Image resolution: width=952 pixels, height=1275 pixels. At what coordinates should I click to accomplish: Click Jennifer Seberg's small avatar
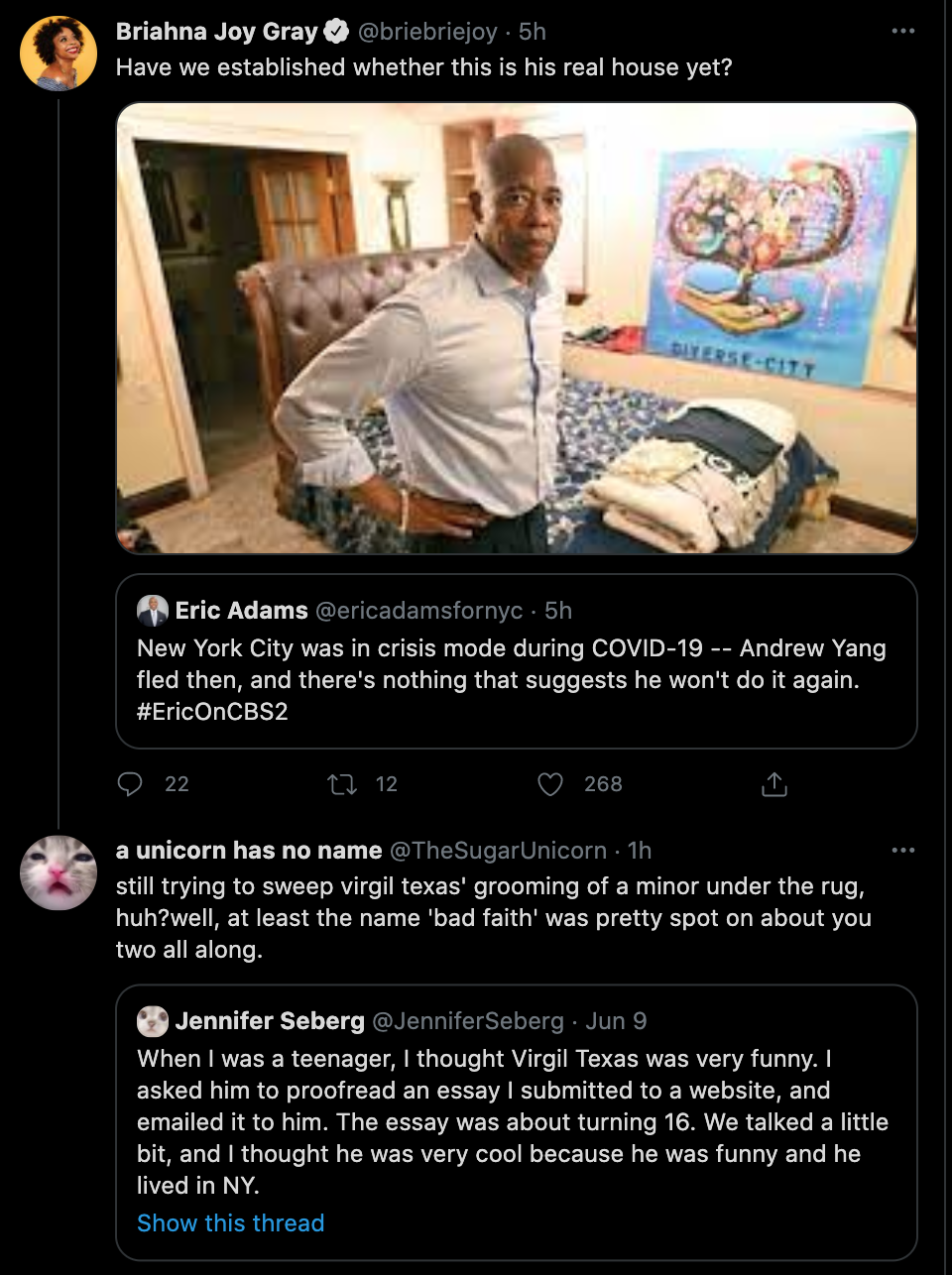pyautogui.click(x=153, y=1021)
